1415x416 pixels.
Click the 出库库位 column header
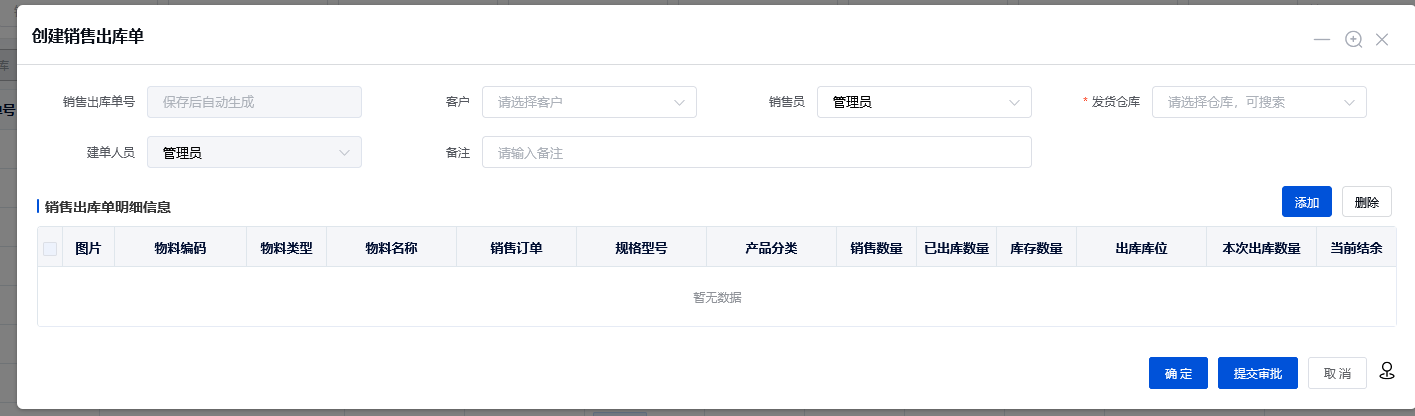[1141, 248]
